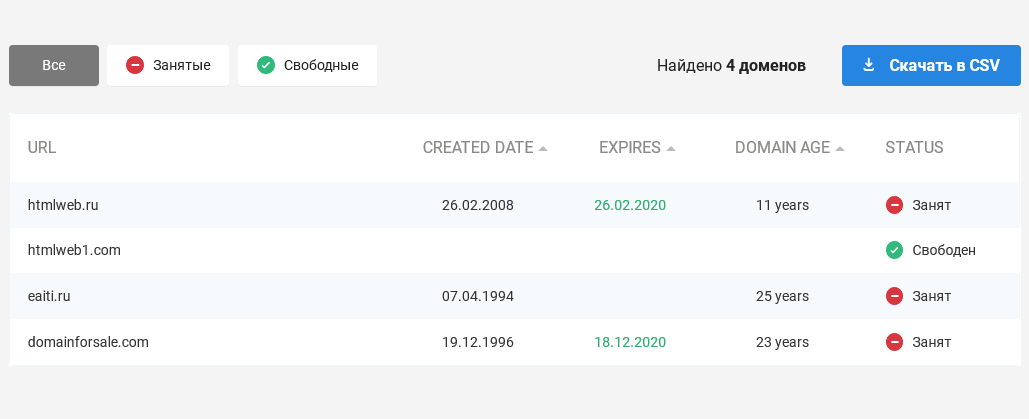Download results with Скачать в CSV
This screenshot has width=1029, height=419.
point(931,65)
